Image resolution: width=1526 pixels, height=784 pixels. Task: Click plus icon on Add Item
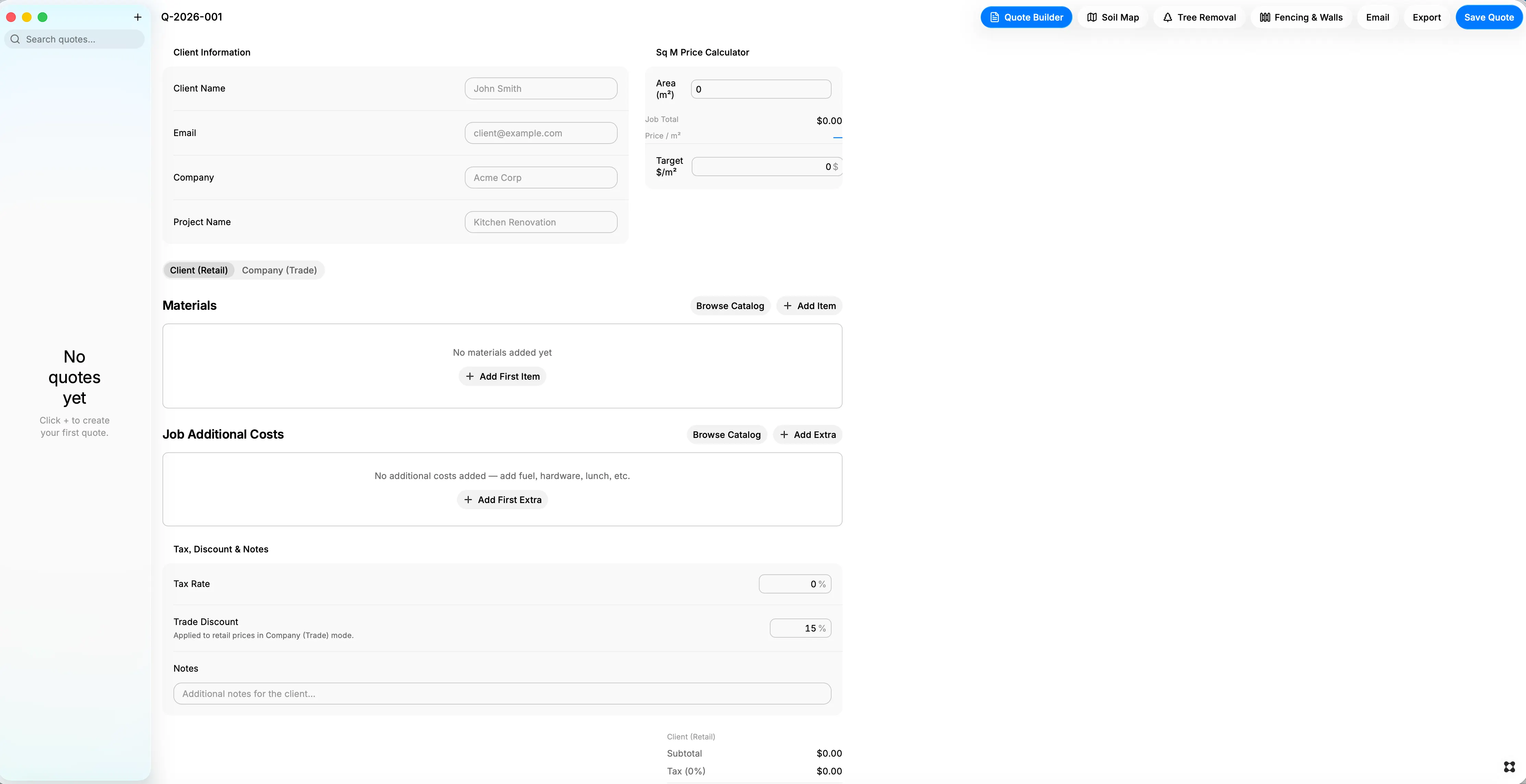(787, 306)
